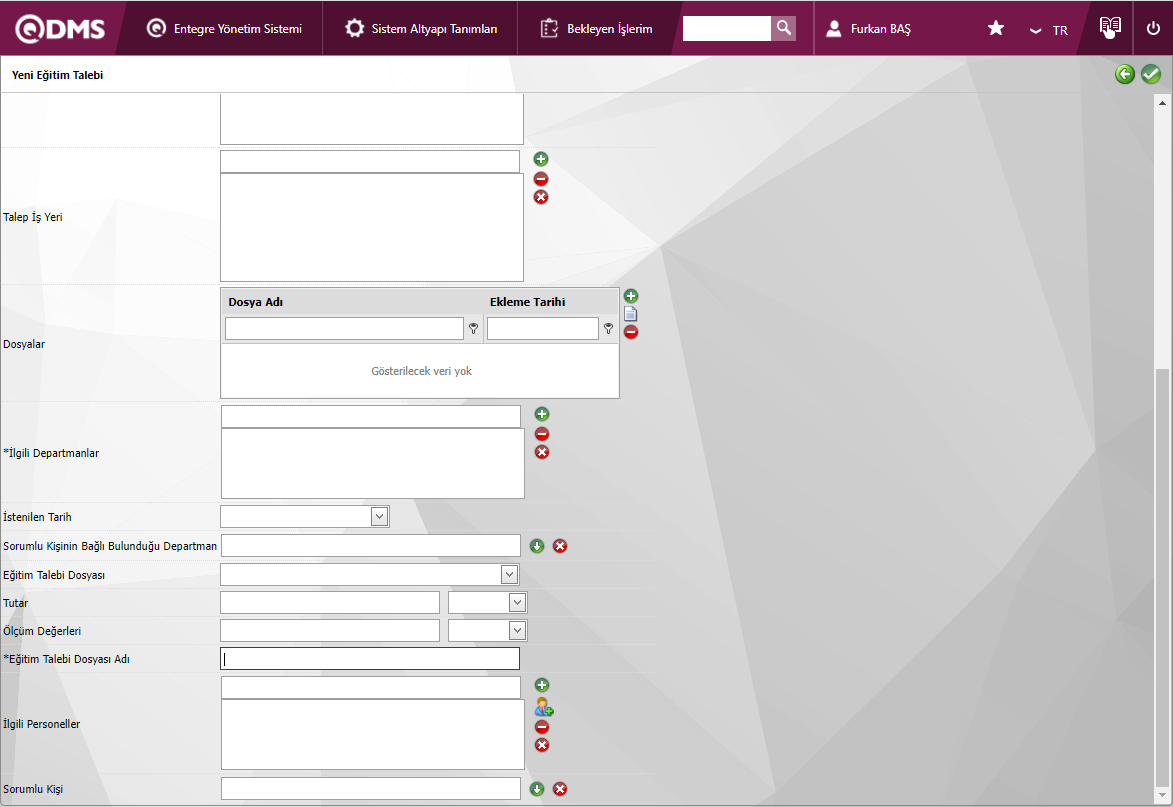Viewport: 1173px width, 807px height.
Task: View the document in Dosyalar
Action: 631,314
